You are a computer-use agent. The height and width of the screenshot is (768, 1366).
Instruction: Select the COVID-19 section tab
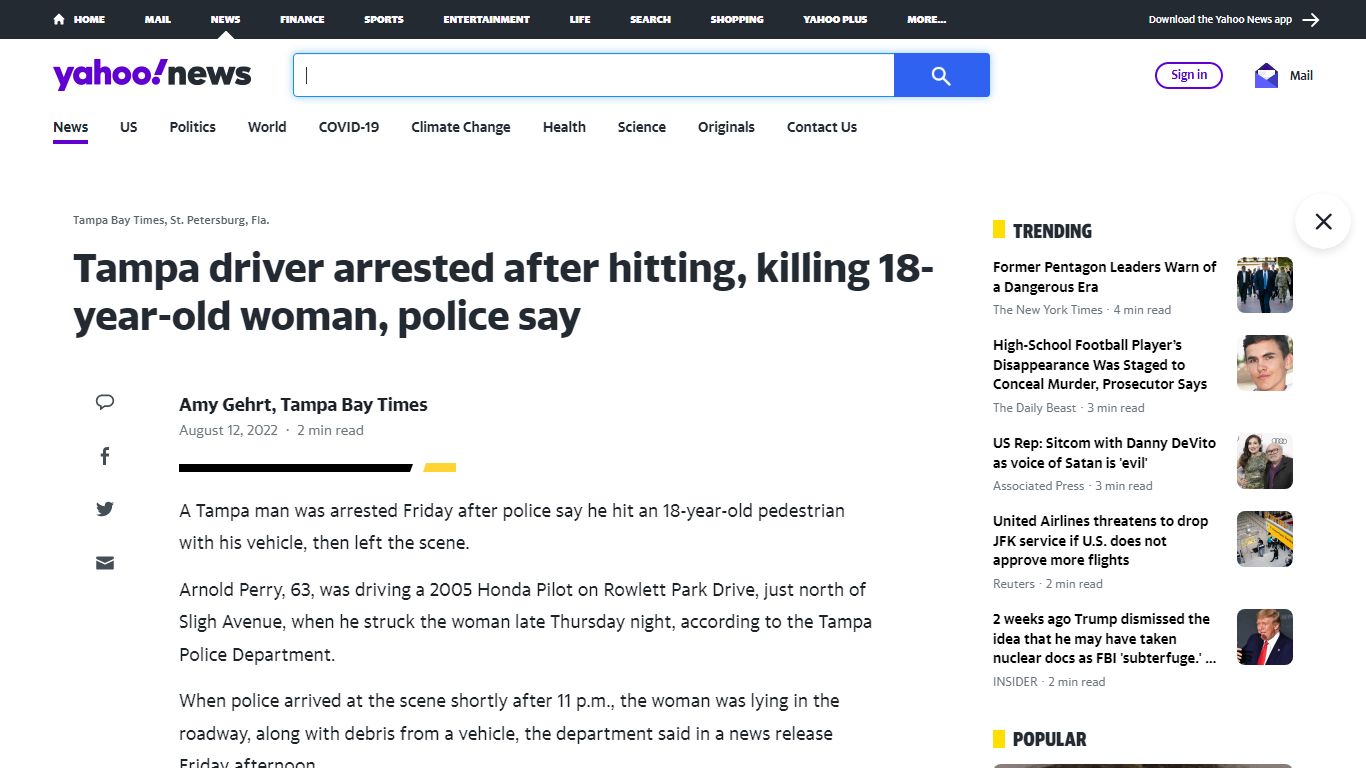[349, 127]
